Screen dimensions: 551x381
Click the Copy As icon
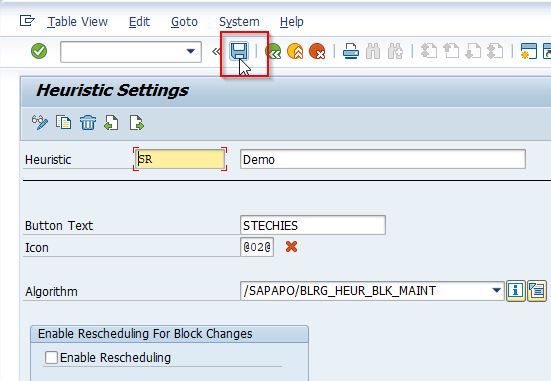(64, 123)
